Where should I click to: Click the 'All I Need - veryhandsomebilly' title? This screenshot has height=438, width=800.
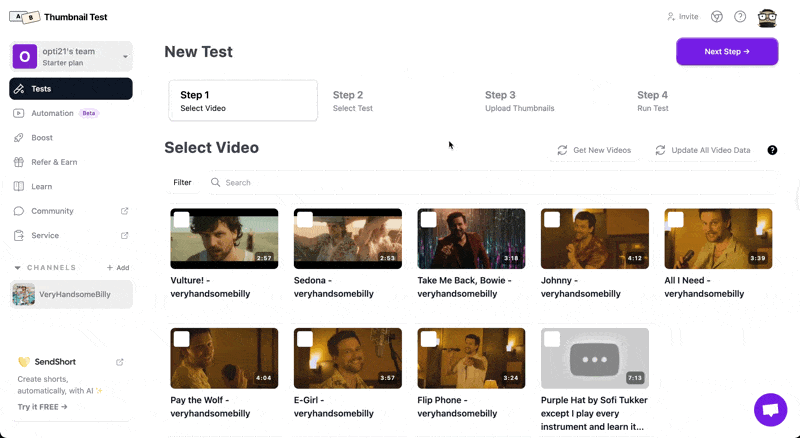(704, 287)
